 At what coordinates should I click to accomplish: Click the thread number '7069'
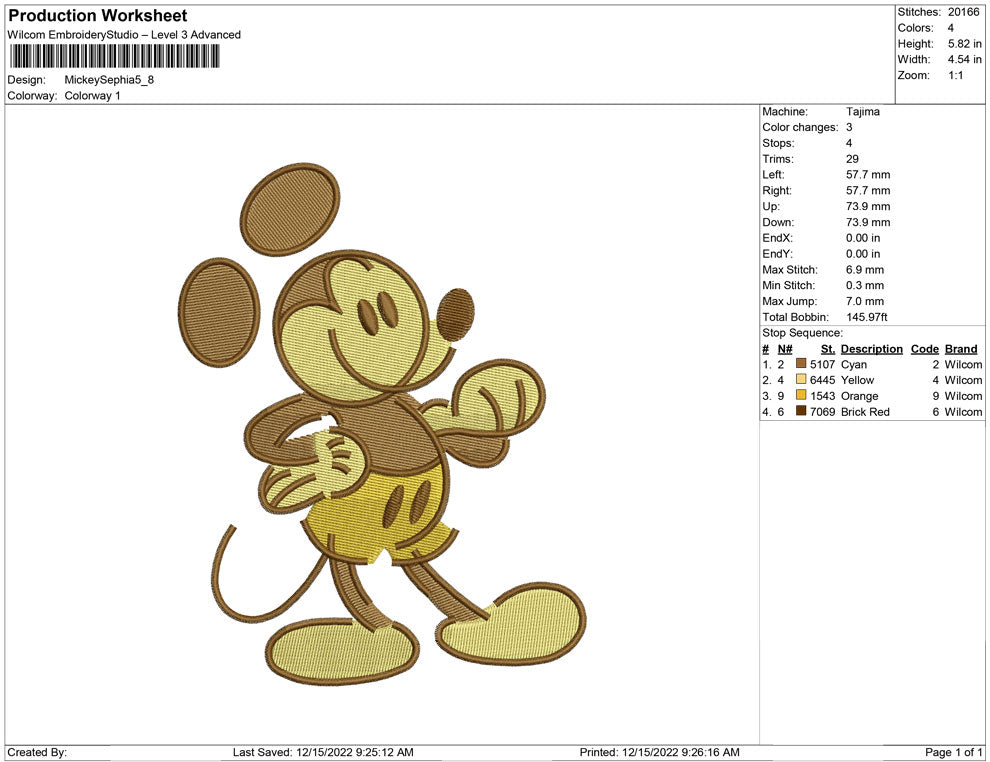pos(823,412)
